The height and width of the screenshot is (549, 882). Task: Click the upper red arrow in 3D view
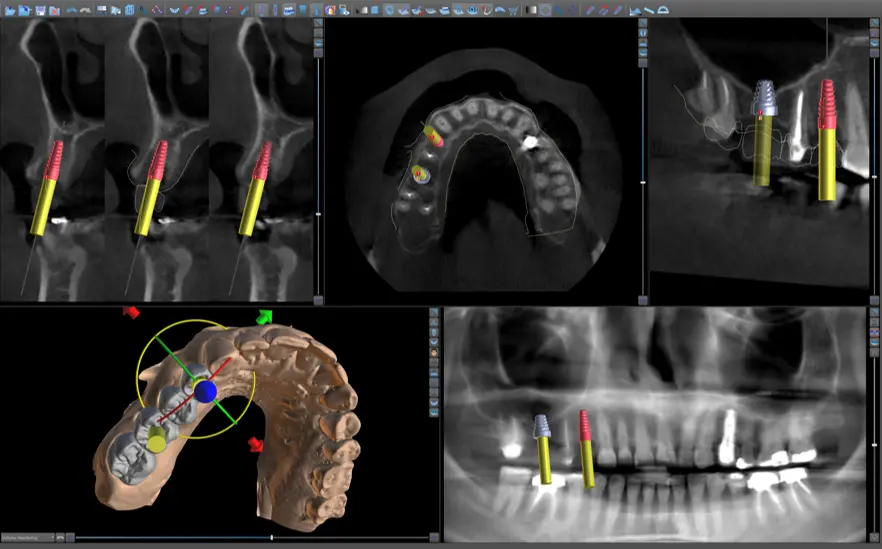point(131,312)
